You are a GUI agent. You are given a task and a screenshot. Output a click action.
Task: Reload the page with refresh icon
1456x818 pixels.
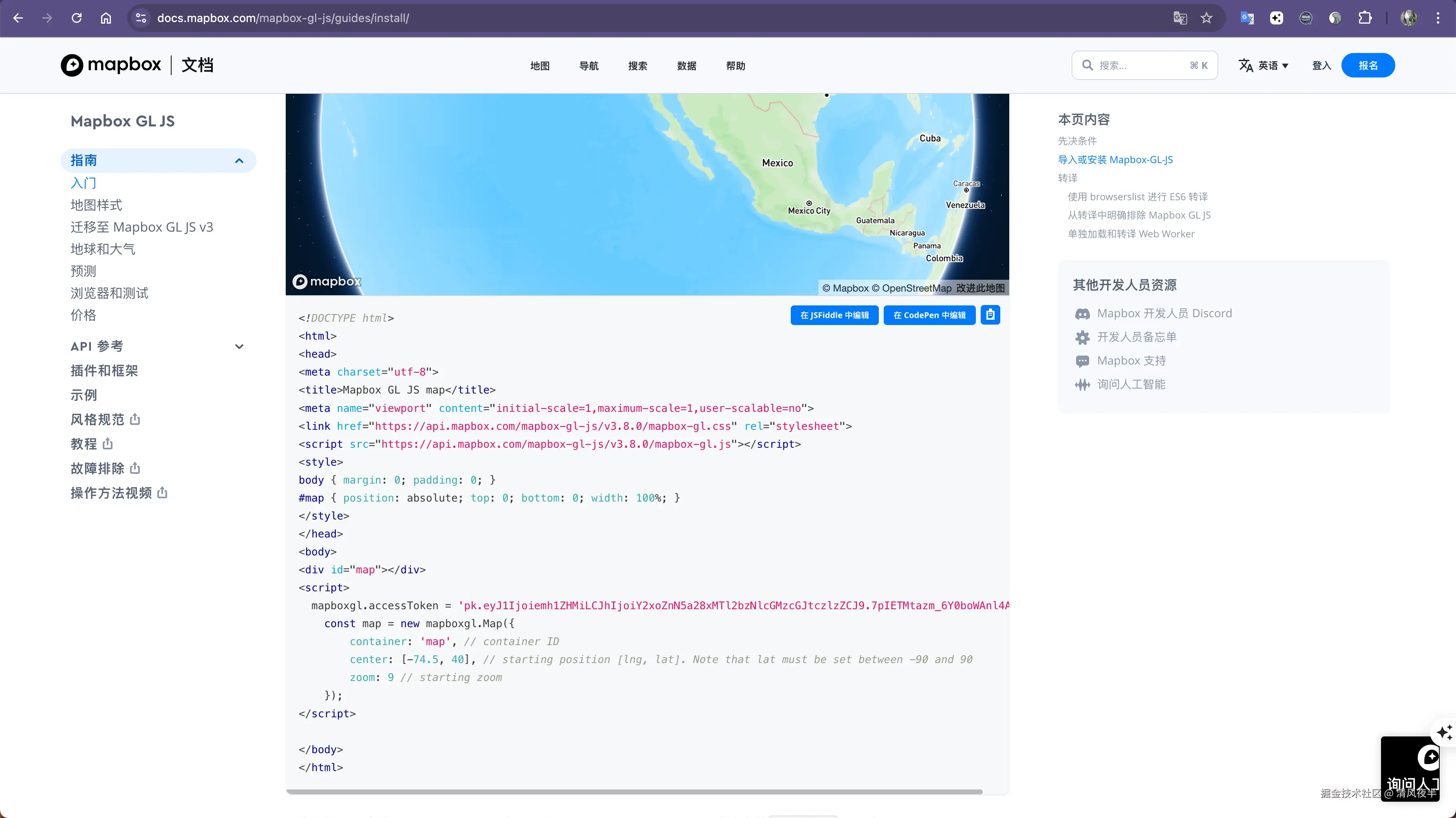pyautogui.click(x=76, y=18)
